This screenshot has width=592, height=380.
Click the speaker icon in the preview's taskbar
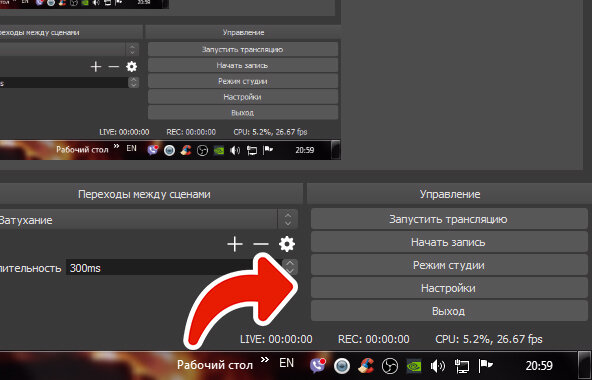click(x=235, y=151)
